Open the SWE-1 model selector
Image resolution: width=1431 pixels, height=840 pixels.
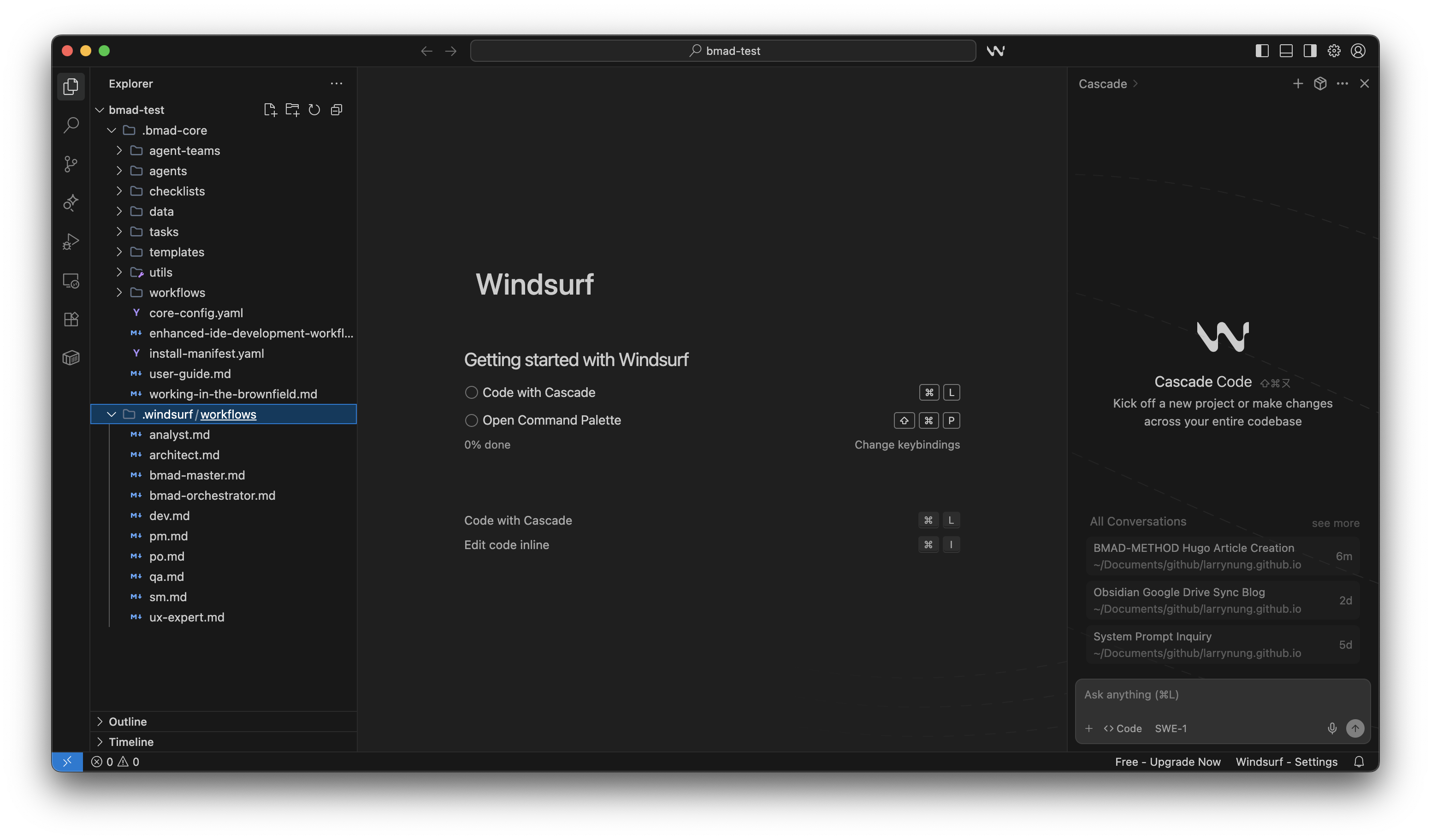1171,728
